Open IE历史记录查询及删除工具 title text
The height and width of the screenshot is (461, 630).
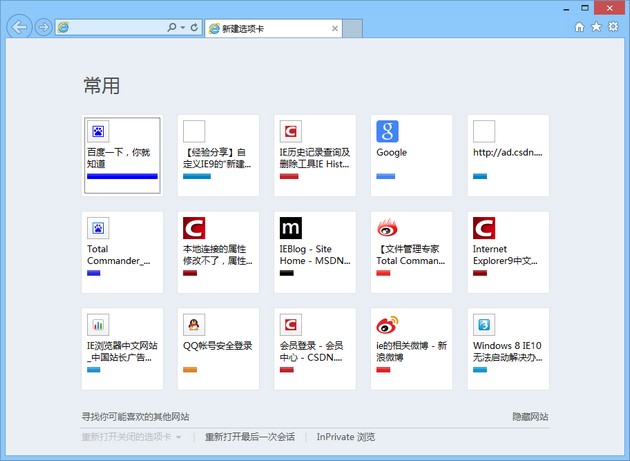coord(315,158)
